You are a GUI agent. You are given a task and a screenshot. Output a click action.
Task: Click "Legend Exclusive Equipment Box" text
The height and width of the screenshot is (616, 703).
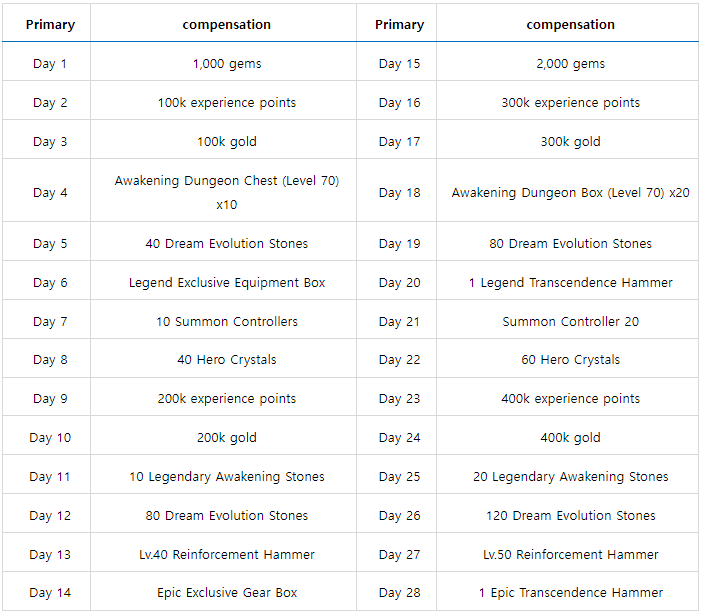[227, 283]
